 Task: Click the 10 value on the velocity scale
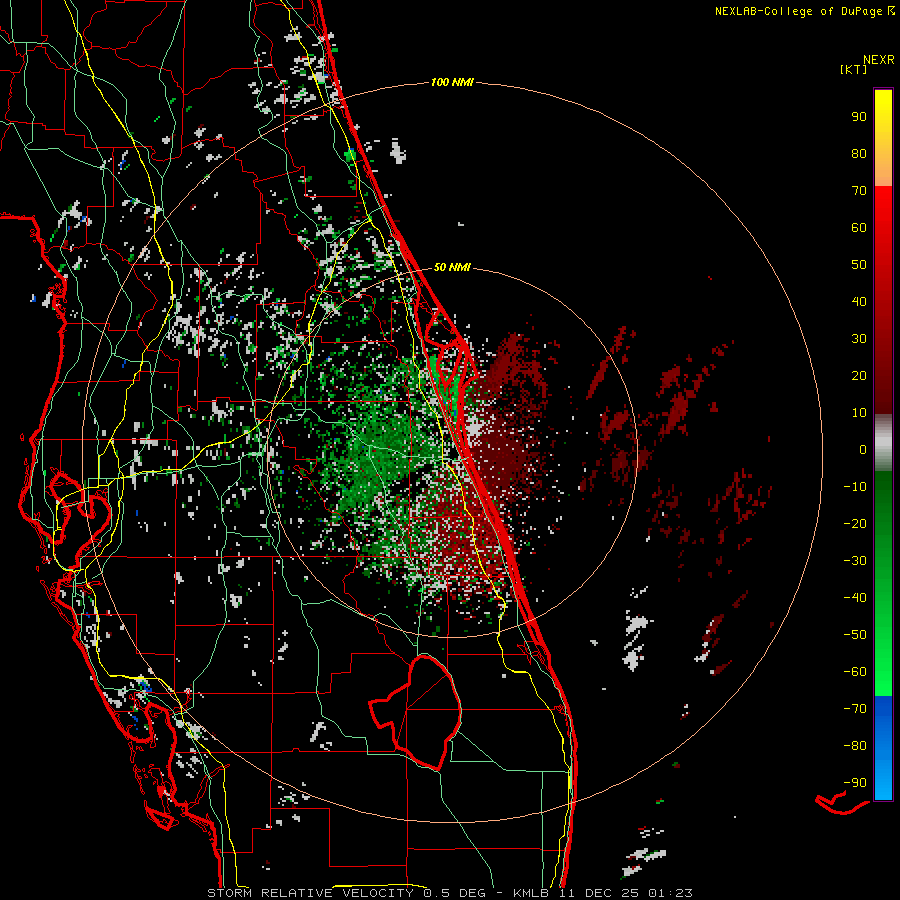click(859, 413)
